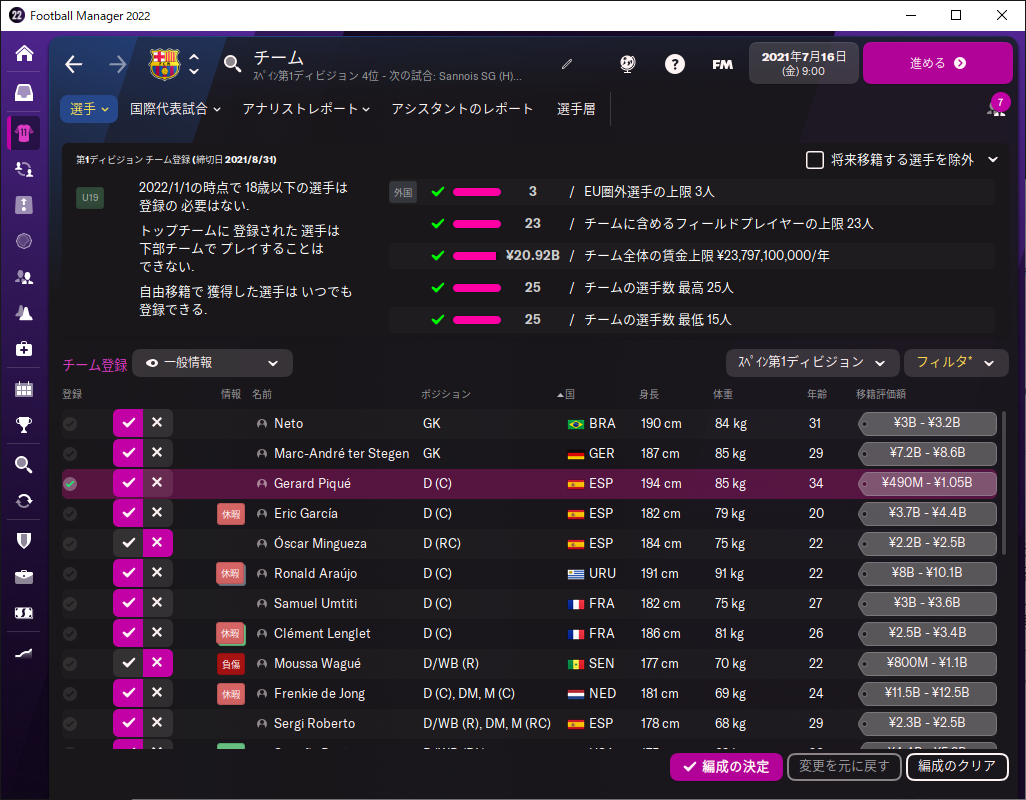The image size is (1026, 800).
Task: Open the club vision briefcase icon in sidebar
Action: pos(24,577)
